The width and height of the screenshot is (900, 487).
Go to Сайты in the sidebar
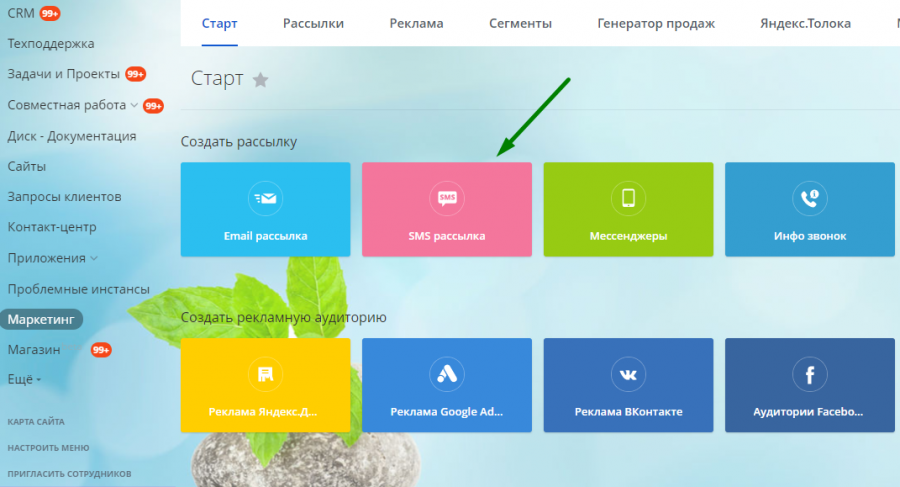point(26,167)
